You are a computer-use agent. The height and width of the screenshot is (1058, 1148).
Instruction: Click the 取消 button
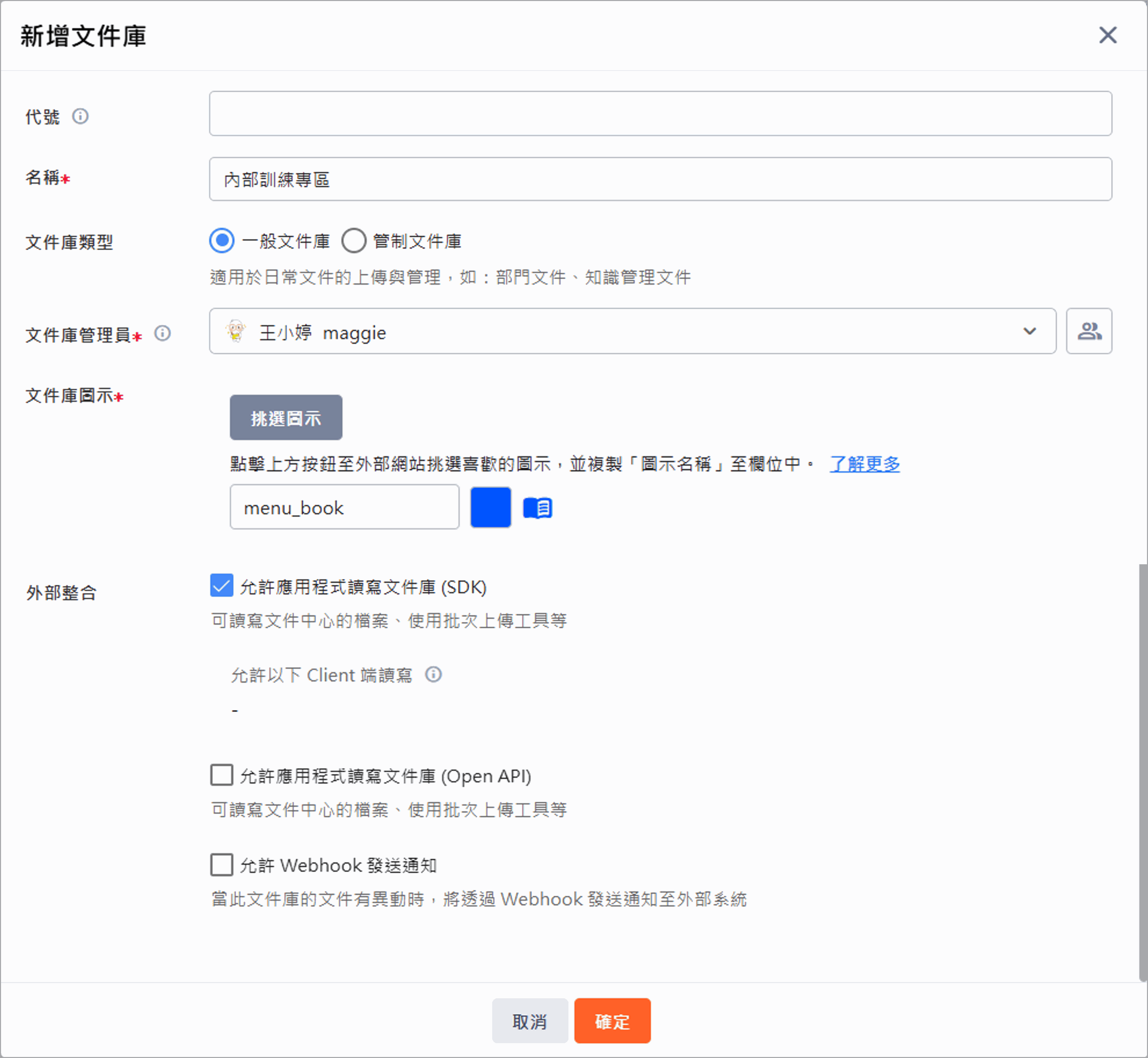click(530, 1020)
